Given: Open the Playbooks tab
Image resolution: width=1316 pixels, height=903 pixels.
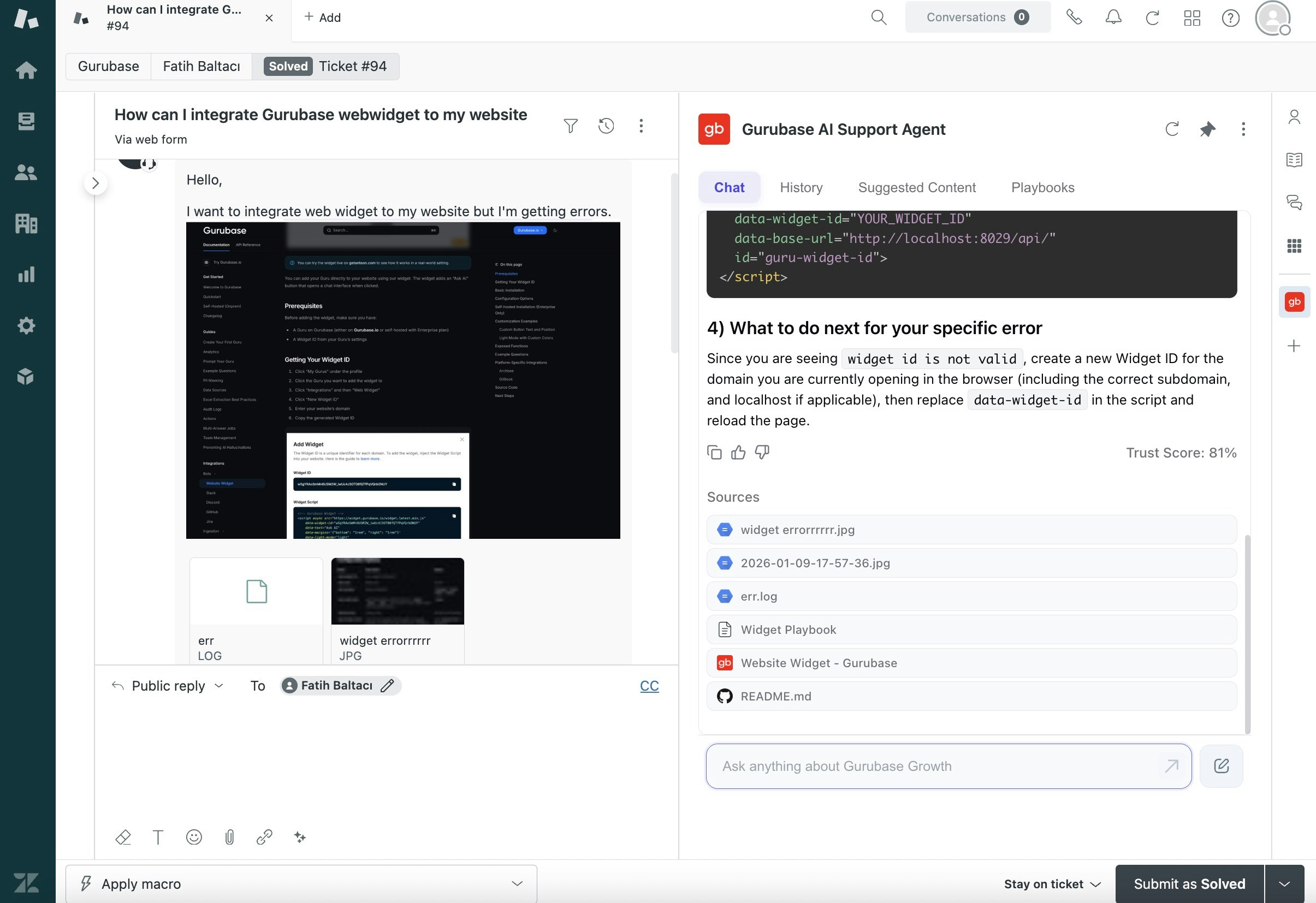Looking at the screenshot, I should (x=1042, y=187).
